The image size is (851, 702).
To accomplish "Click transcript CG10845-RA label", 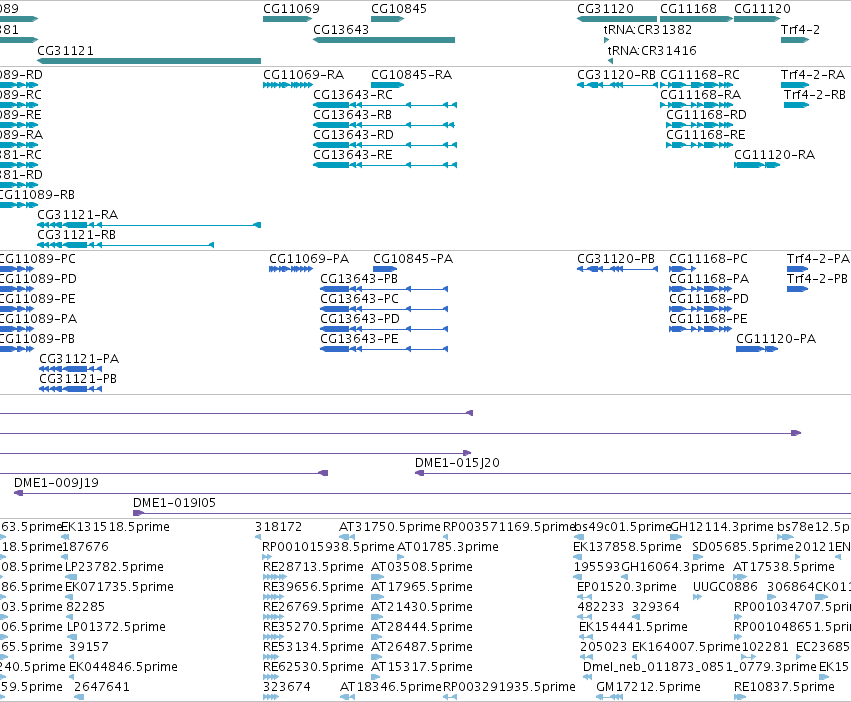I will [411, 74].
